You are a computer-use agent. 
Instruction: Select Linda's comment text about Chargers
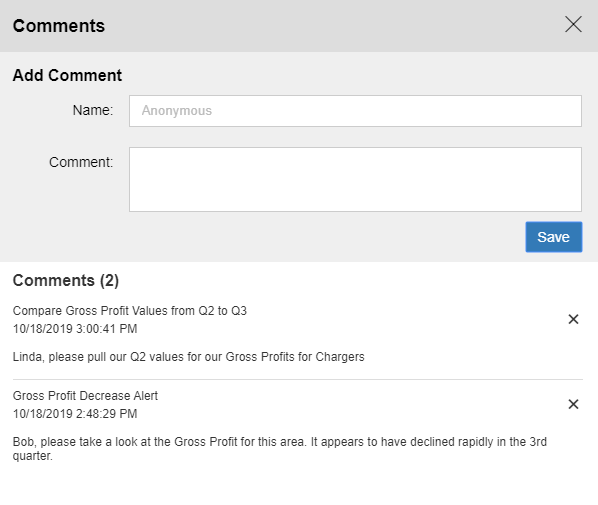pyautogui.click(x=188, y=357)
